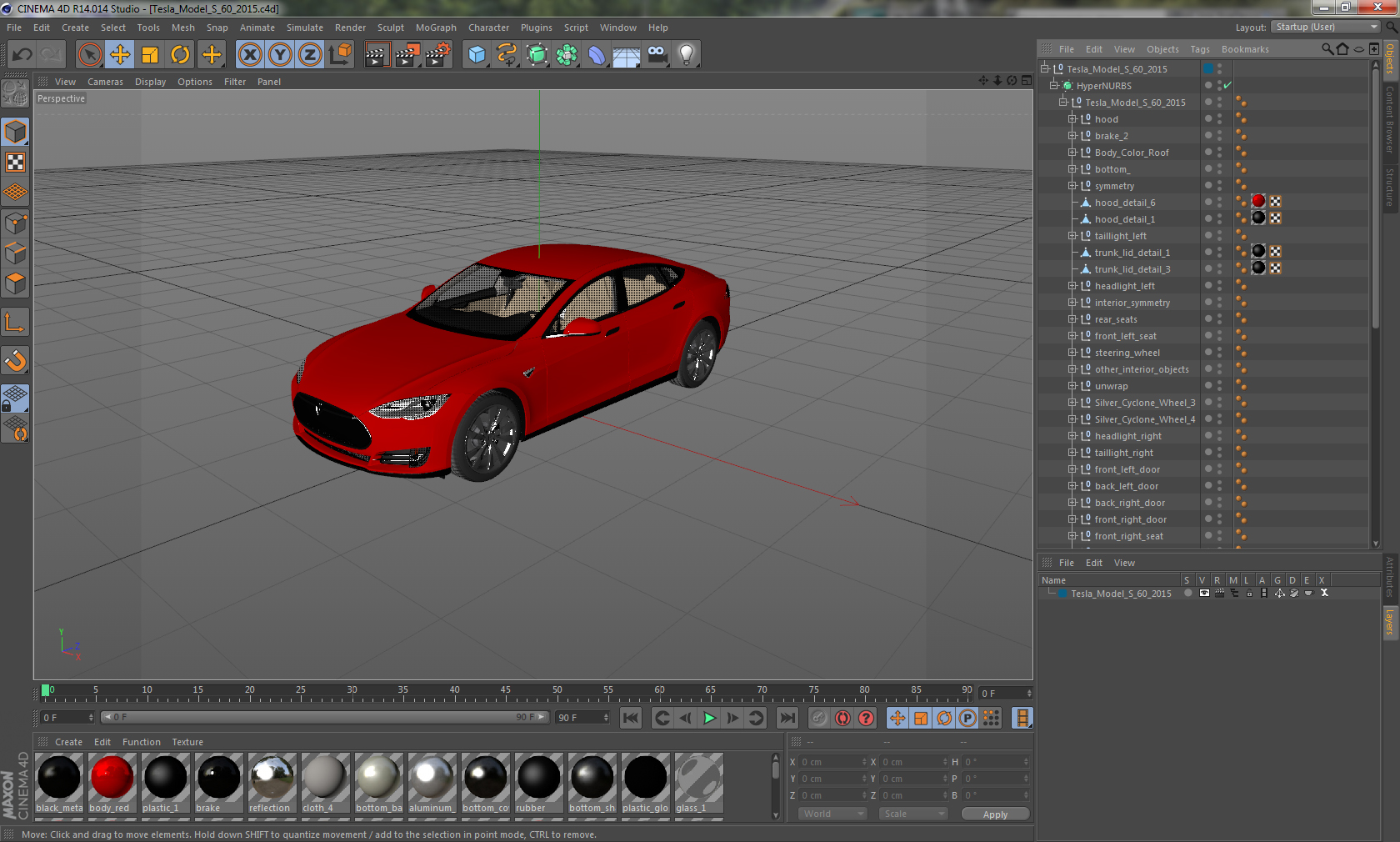Open the viewport Display menu

(x=150, y=82)
